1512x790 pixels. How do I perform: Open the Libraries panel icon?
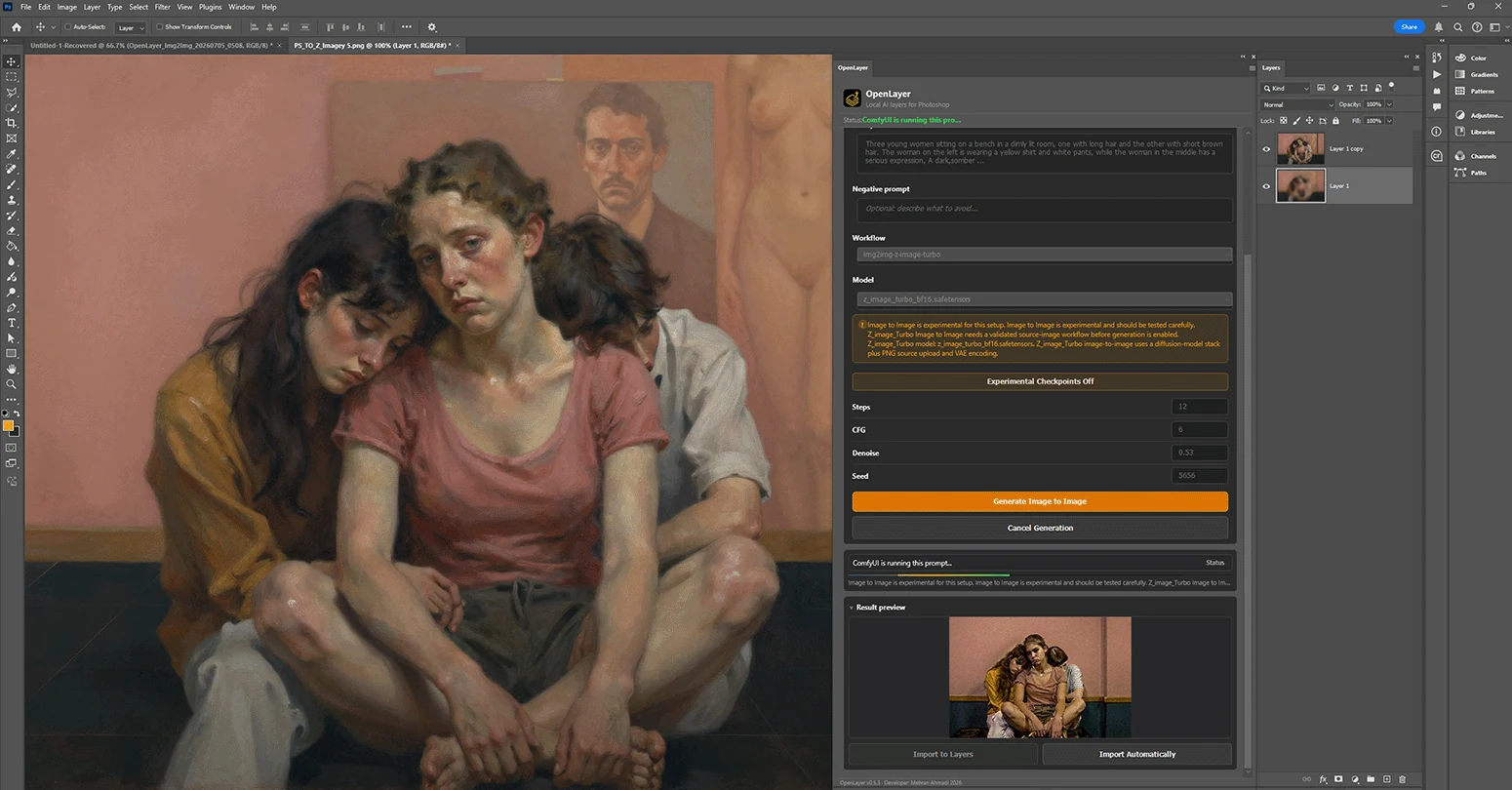(x=1460, y=132)
